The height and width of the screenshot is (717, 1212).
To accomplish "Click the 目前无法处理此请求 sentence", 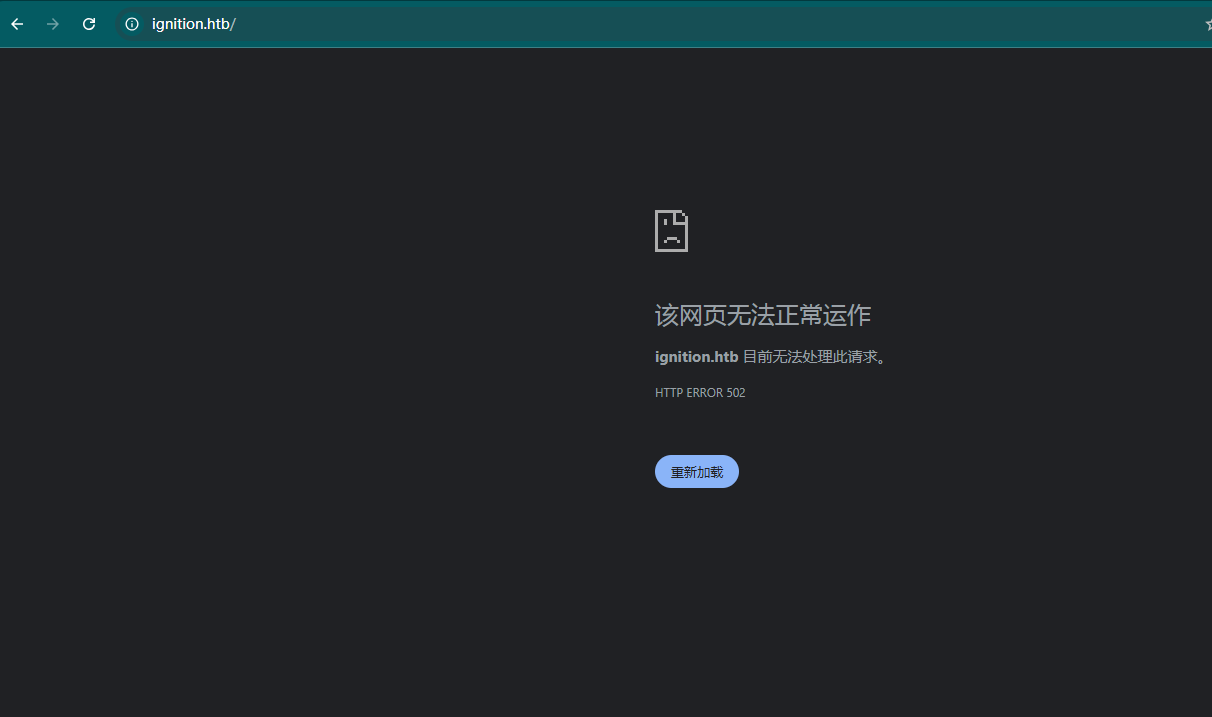I will click(x=813, y=357).
